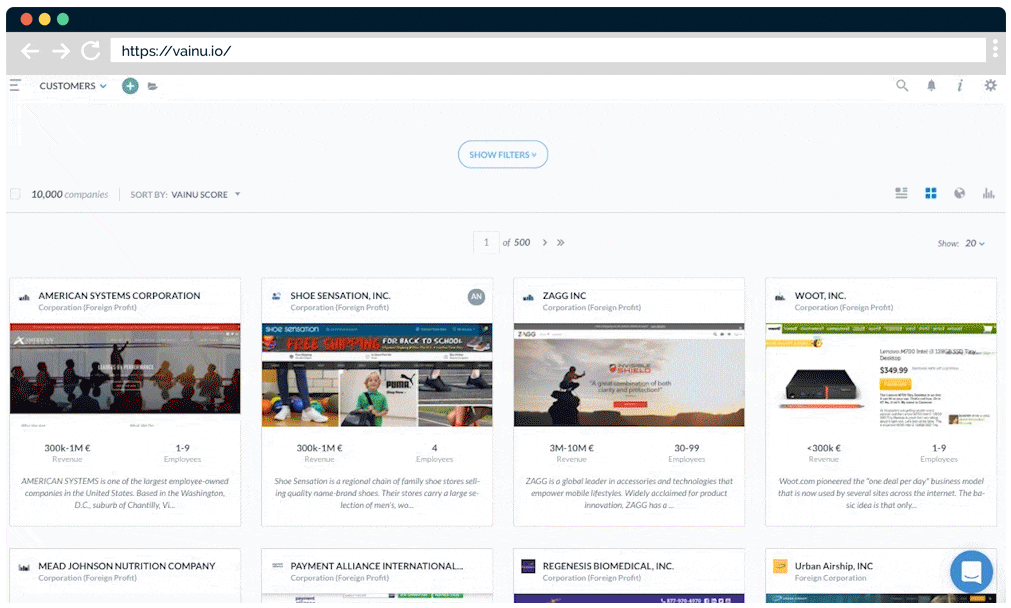The height and width of the screenshot is (608, 1011).
Task: Click the green add new list button
Action: tap(130, 86)
